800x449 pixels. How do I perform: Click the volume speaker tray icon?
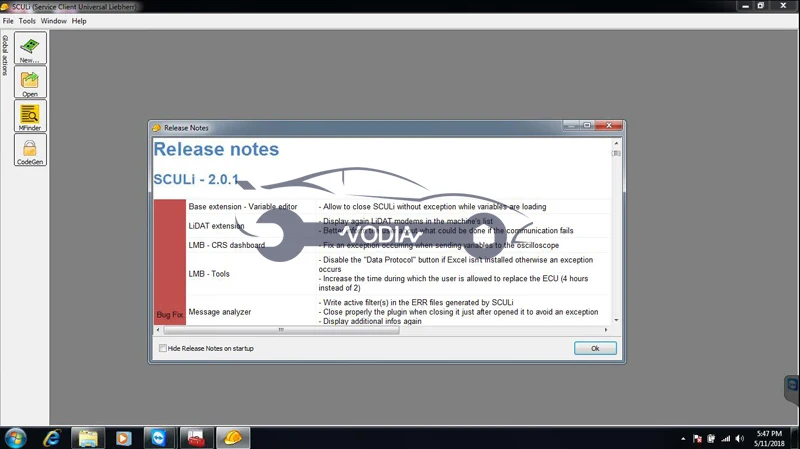tap(740, 439)
